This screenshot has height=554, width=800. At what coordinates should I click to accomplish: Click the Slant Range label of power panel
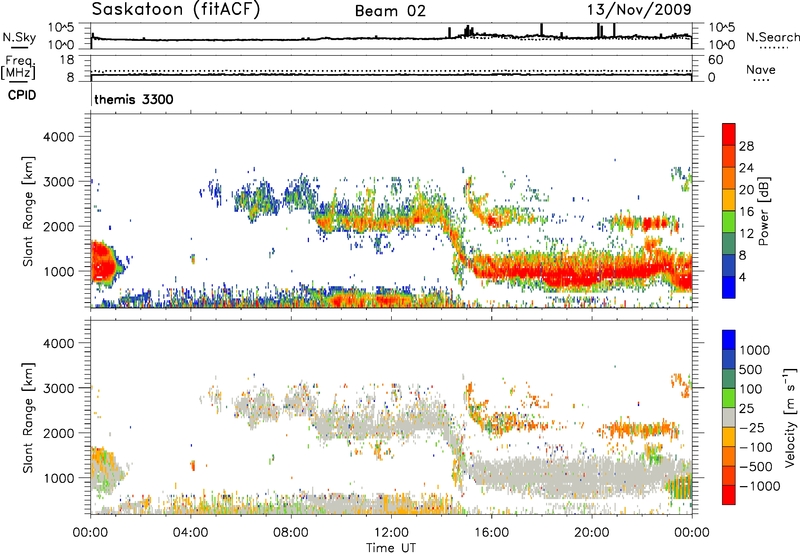28,212
